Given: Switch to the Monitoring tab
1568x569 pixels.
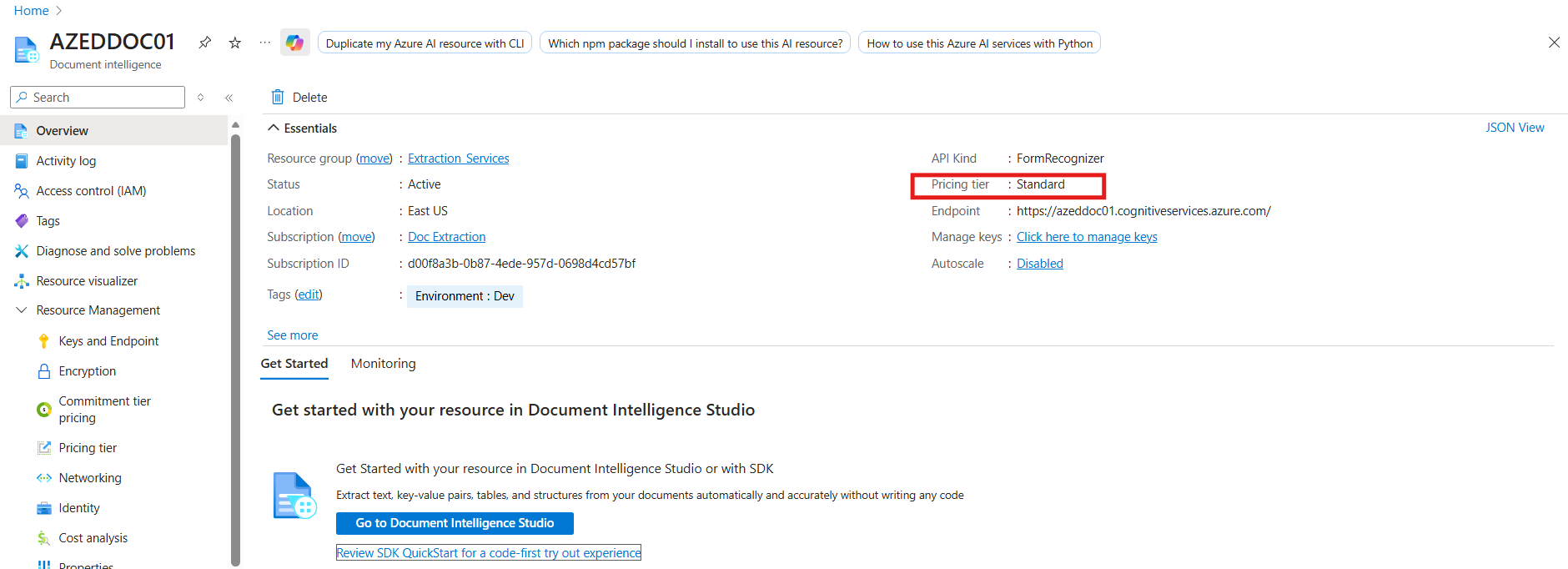Looking at the screenshot, I should (383, 364).
